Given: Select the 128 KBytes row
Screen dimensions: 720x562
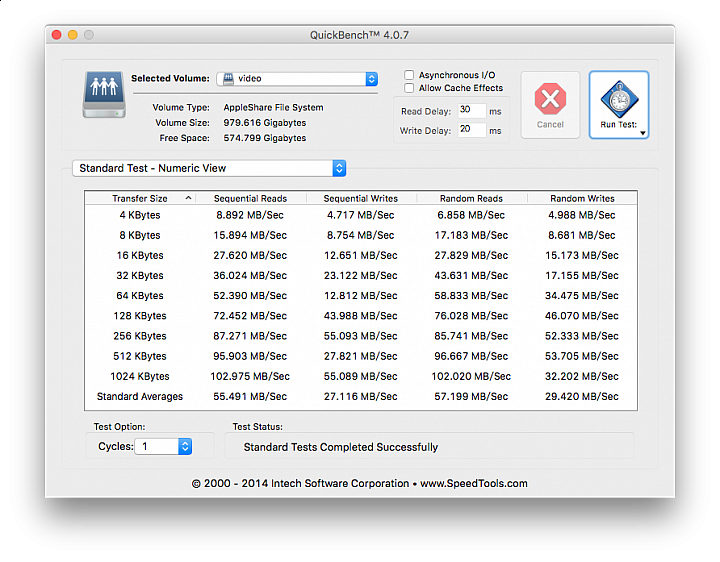Looking at the screenshot, I should (x=361, y=316).
